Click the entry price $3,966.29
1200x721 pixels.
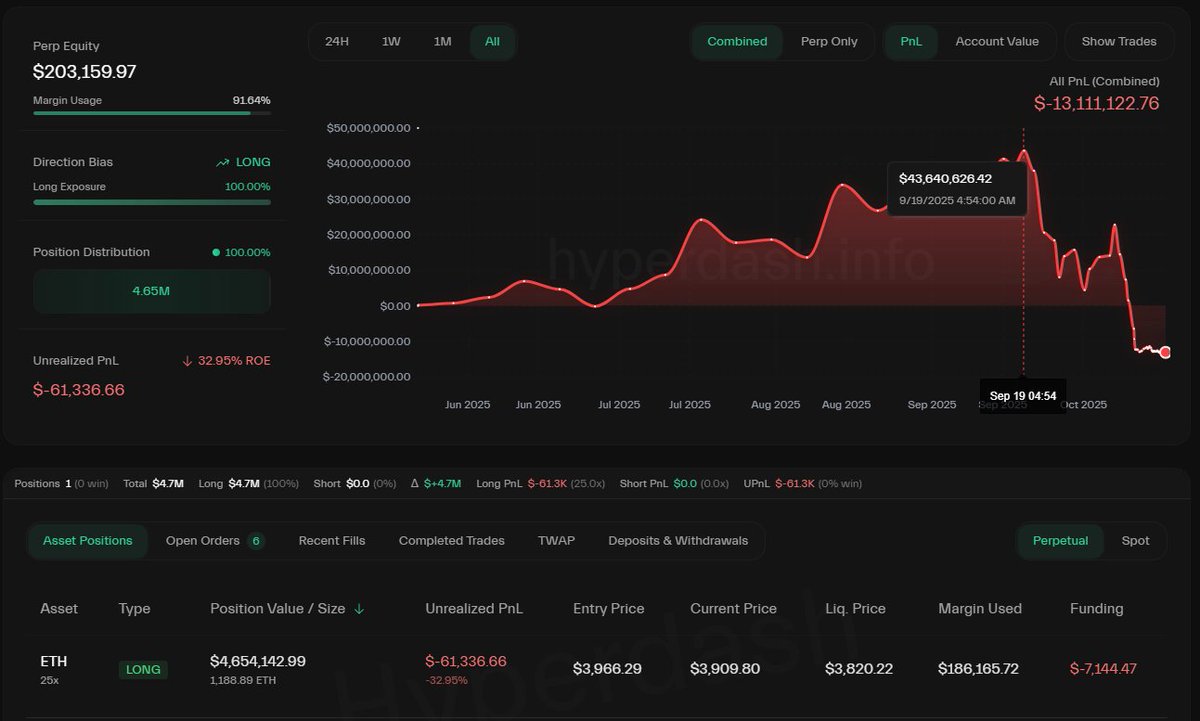pyautogui.click(x=607, y=669)
